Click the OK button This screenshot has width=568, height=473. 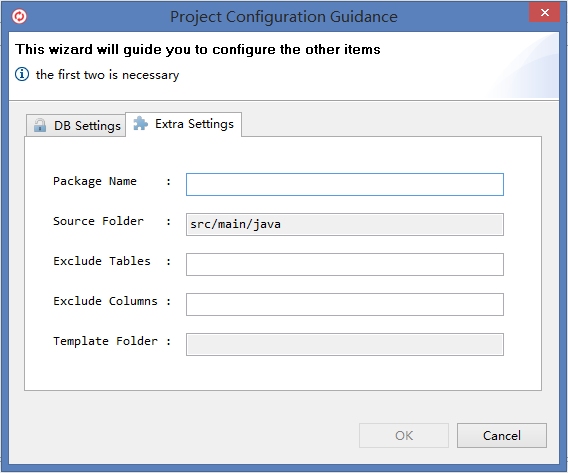click(x=404, y=435)
